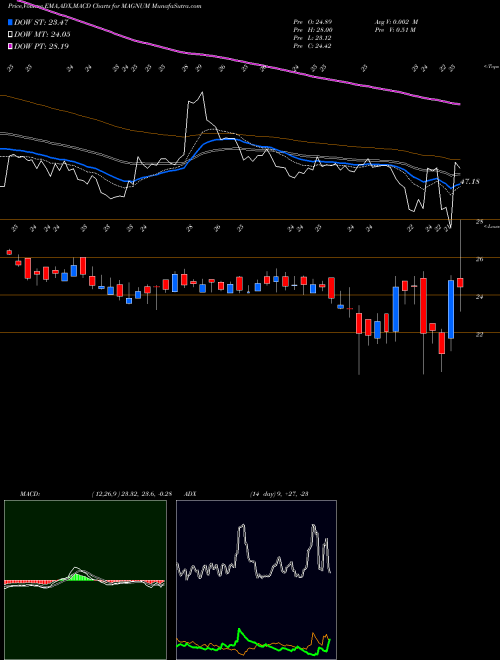Click the 'Pre H: 28.00' value
The width and height of the screenshot is (500, 660).
[313, 30]
